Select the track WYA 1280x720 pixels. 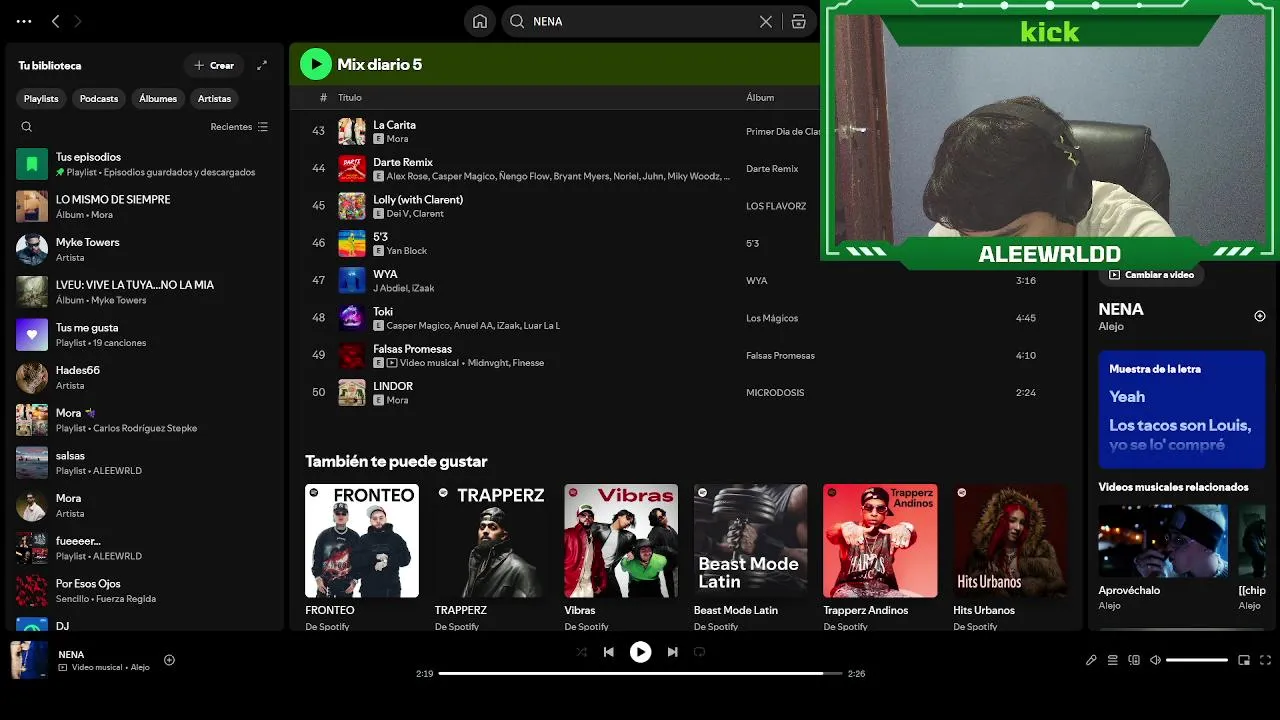pyautogui.click(x=385, y=274)
